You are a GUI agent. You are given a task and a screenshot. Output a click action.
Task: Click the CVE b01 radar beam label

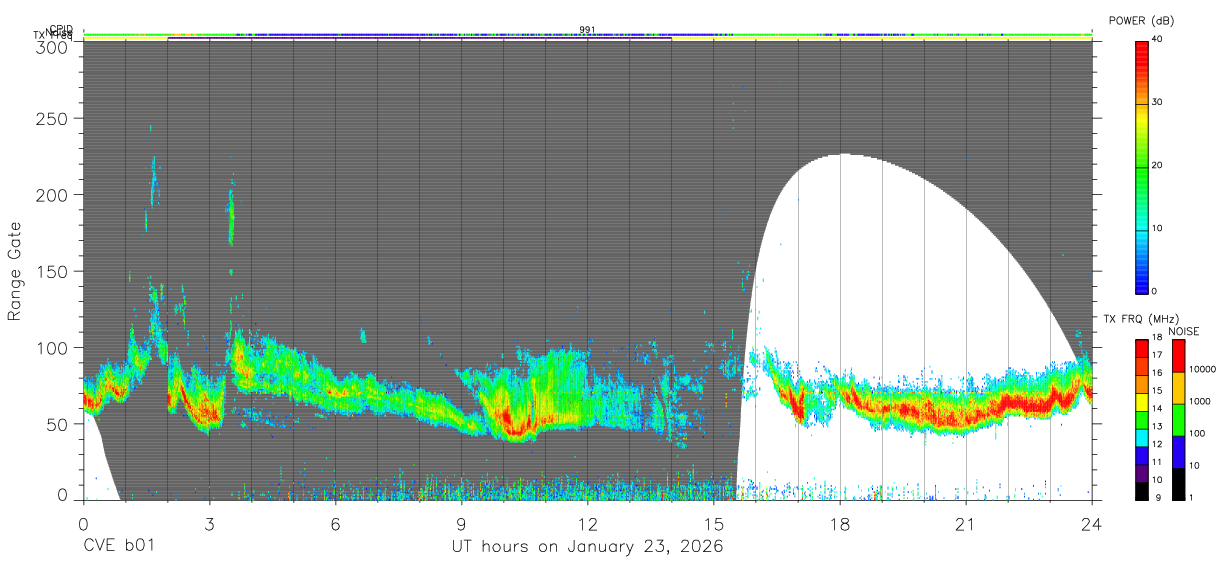click(x=118, y=547)
